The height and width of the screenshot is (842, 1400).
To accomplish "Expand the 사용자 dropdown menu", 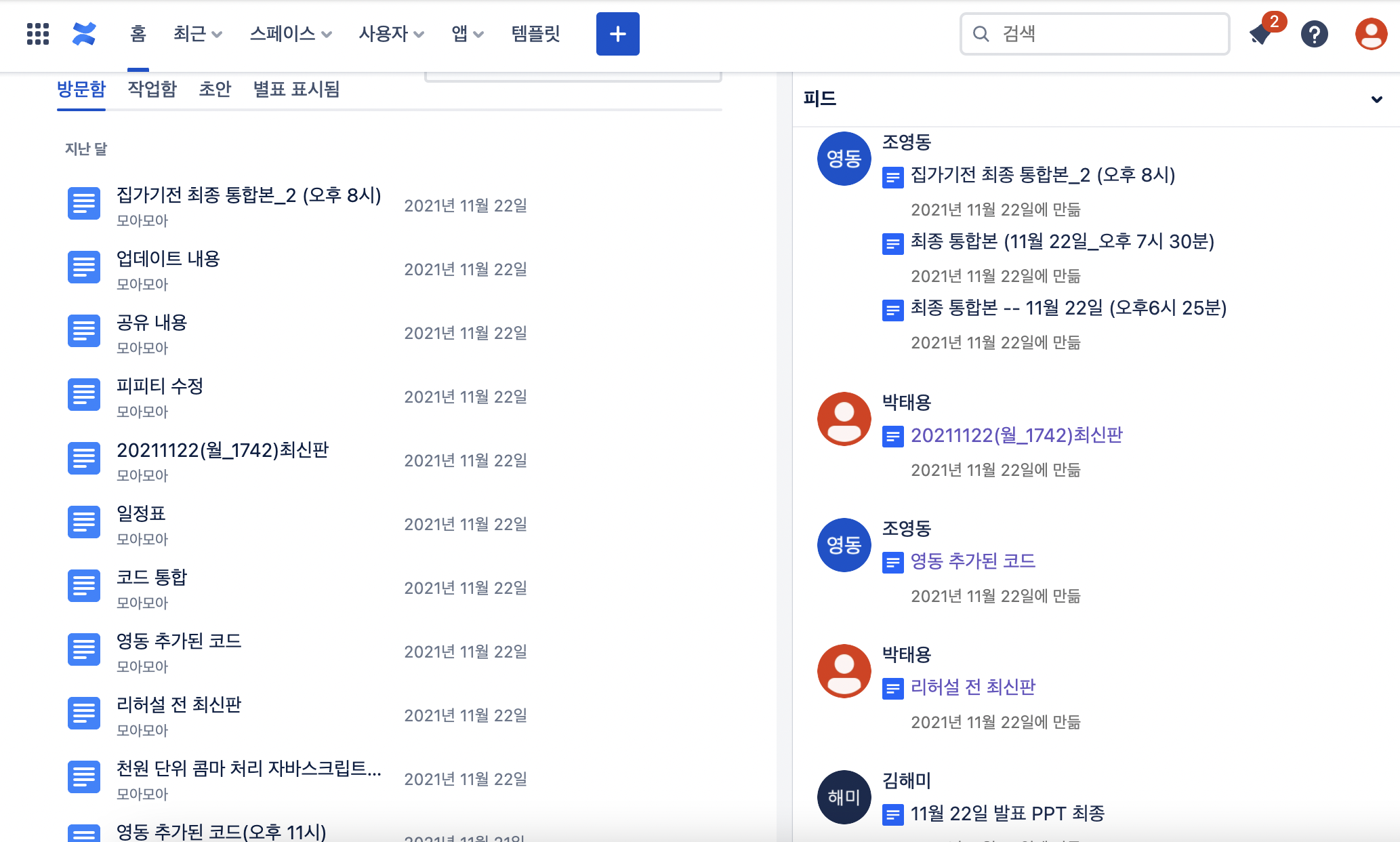I will (x=391, y=34).
